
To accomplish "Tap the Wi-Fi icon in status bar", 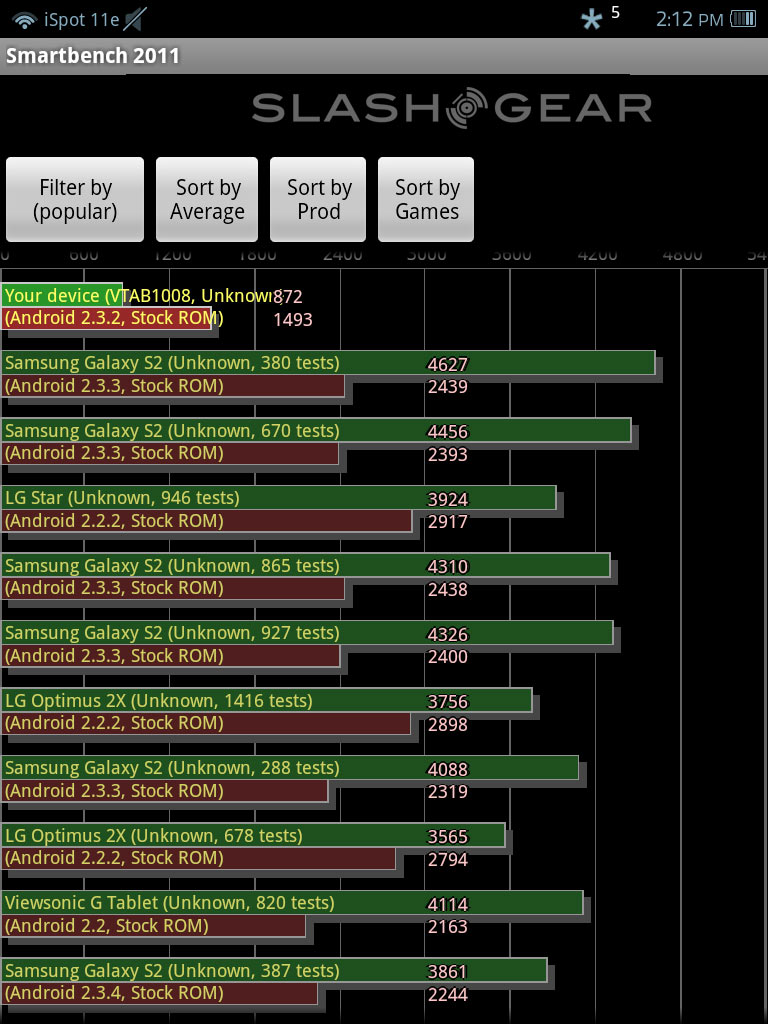I will tap(24, 19).
